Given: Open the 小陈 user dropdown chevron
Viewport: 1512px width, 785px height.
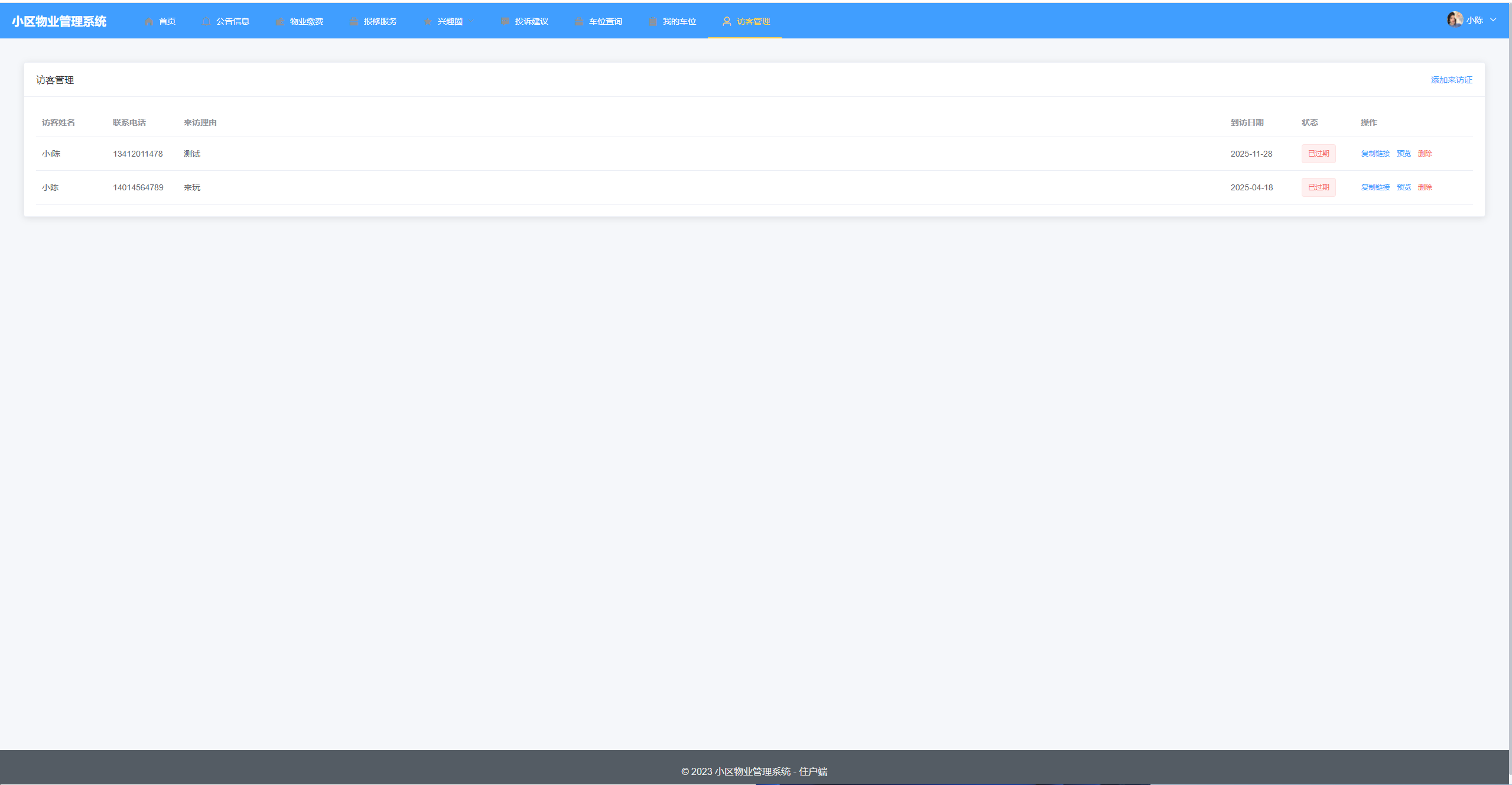Looking at the screenshot, I should (1493, 20).
